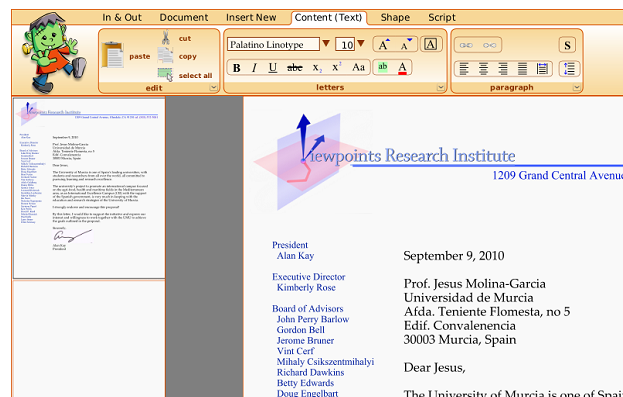Viewport: 623px width, 397px height.
Task: Open the red-underlined A font color
Action: pos(402,68)
